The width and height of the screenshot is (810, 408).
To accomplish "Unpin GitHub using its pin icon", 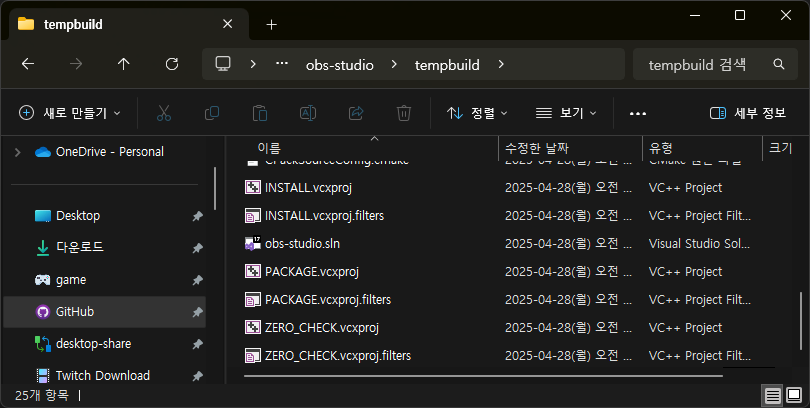I will coord(197,312).
